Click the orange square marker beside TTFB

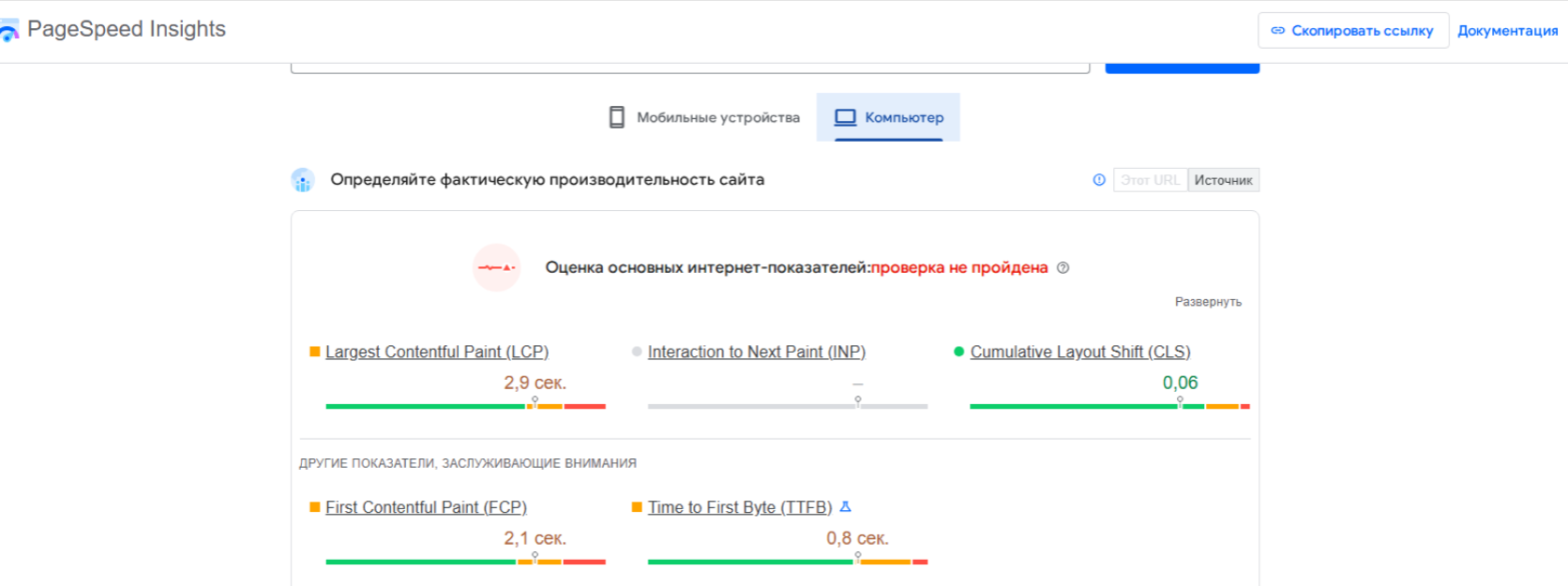[x=637, y=507]
